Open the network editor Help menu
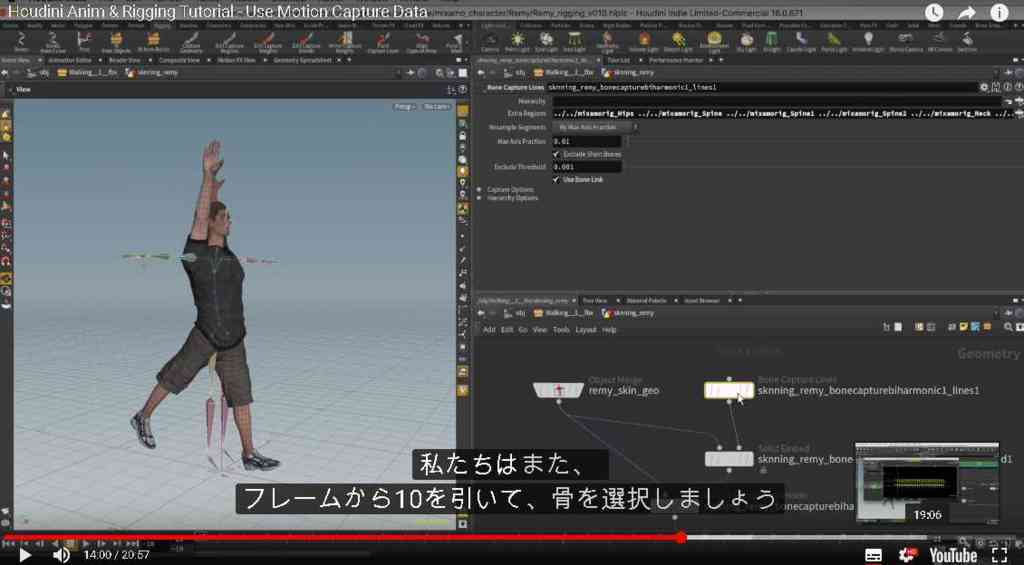1024x565 pixels. [609, 330]
